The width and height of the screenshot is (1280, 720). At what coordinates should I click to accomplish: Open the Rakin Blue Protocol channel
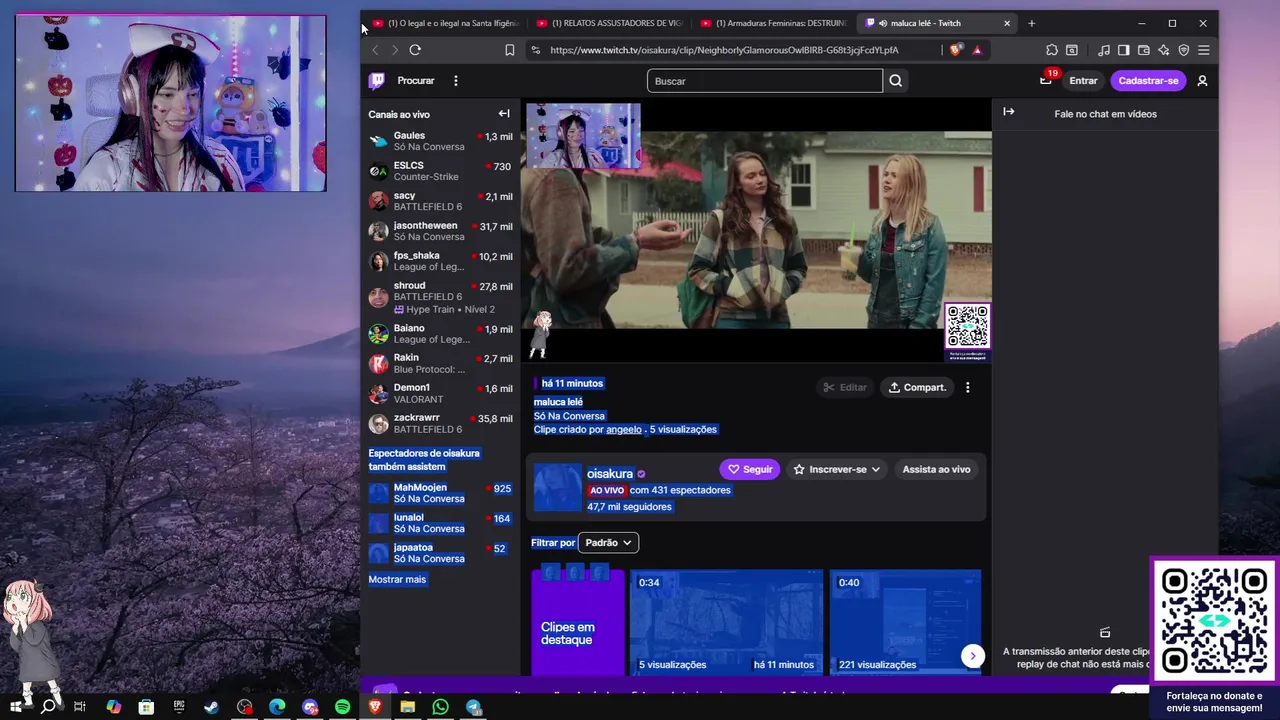tap(440, 363)
